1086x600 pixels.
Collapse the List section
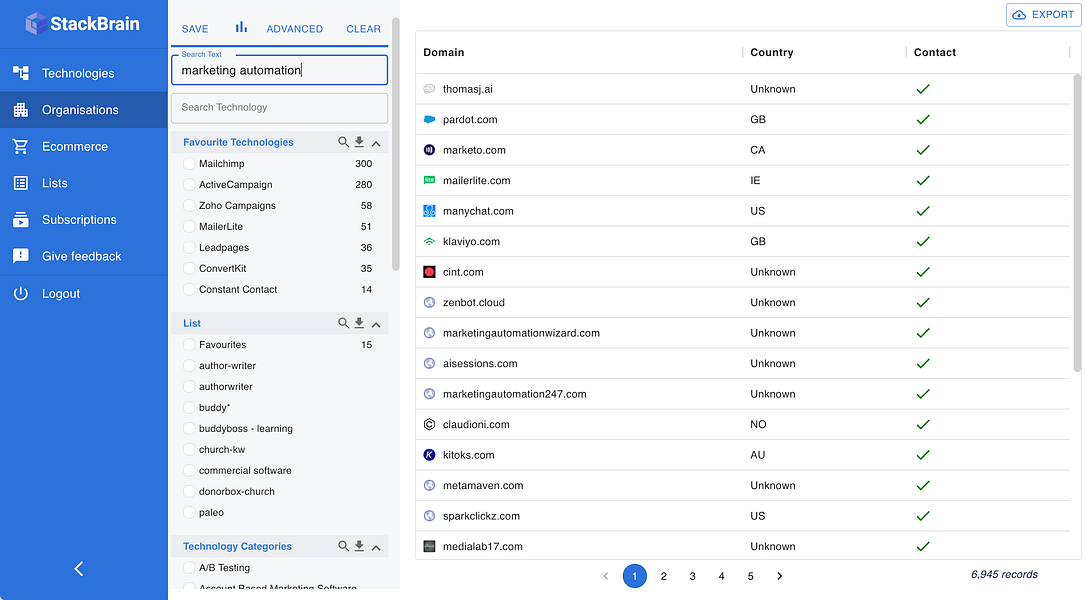coord(376,324)
